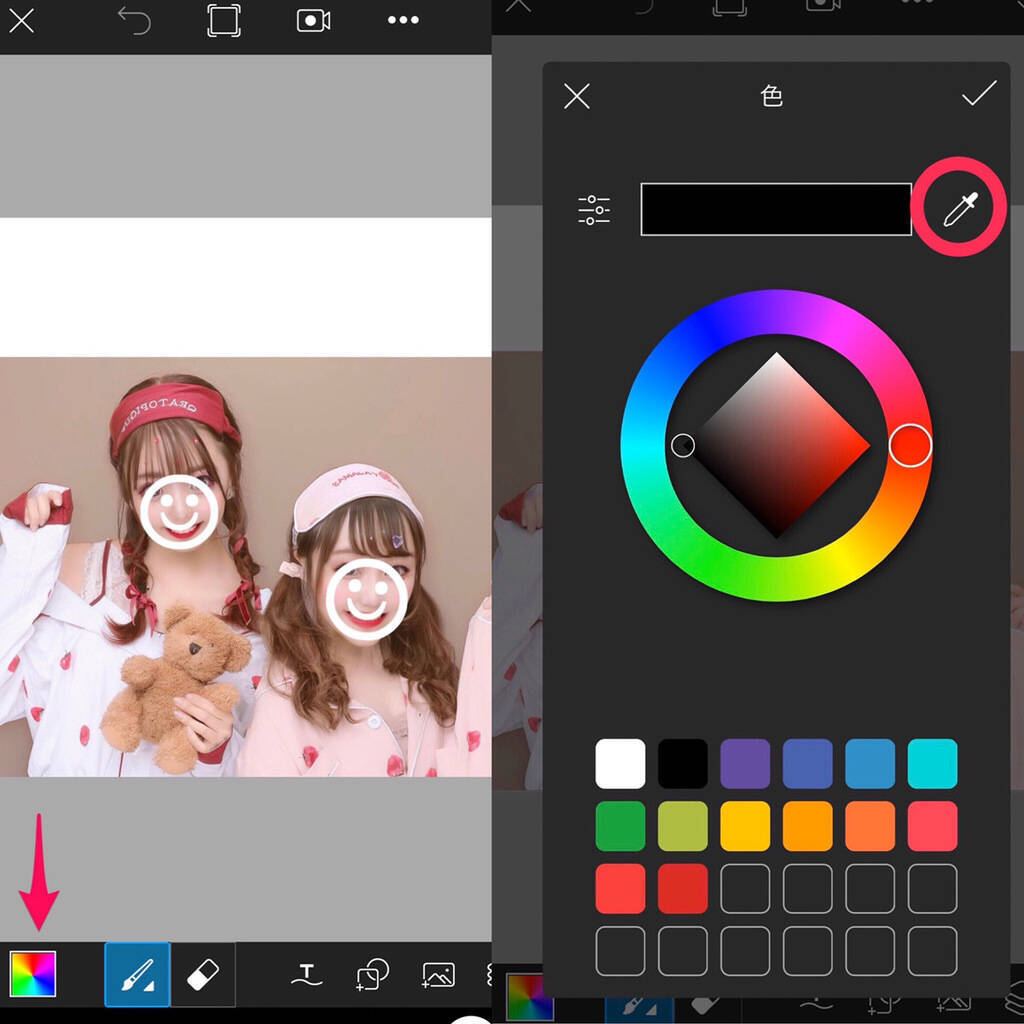The width and height of the screenshot is (1024, 1024).
Task: Select the eraser tool
Action: coord(203,974)
